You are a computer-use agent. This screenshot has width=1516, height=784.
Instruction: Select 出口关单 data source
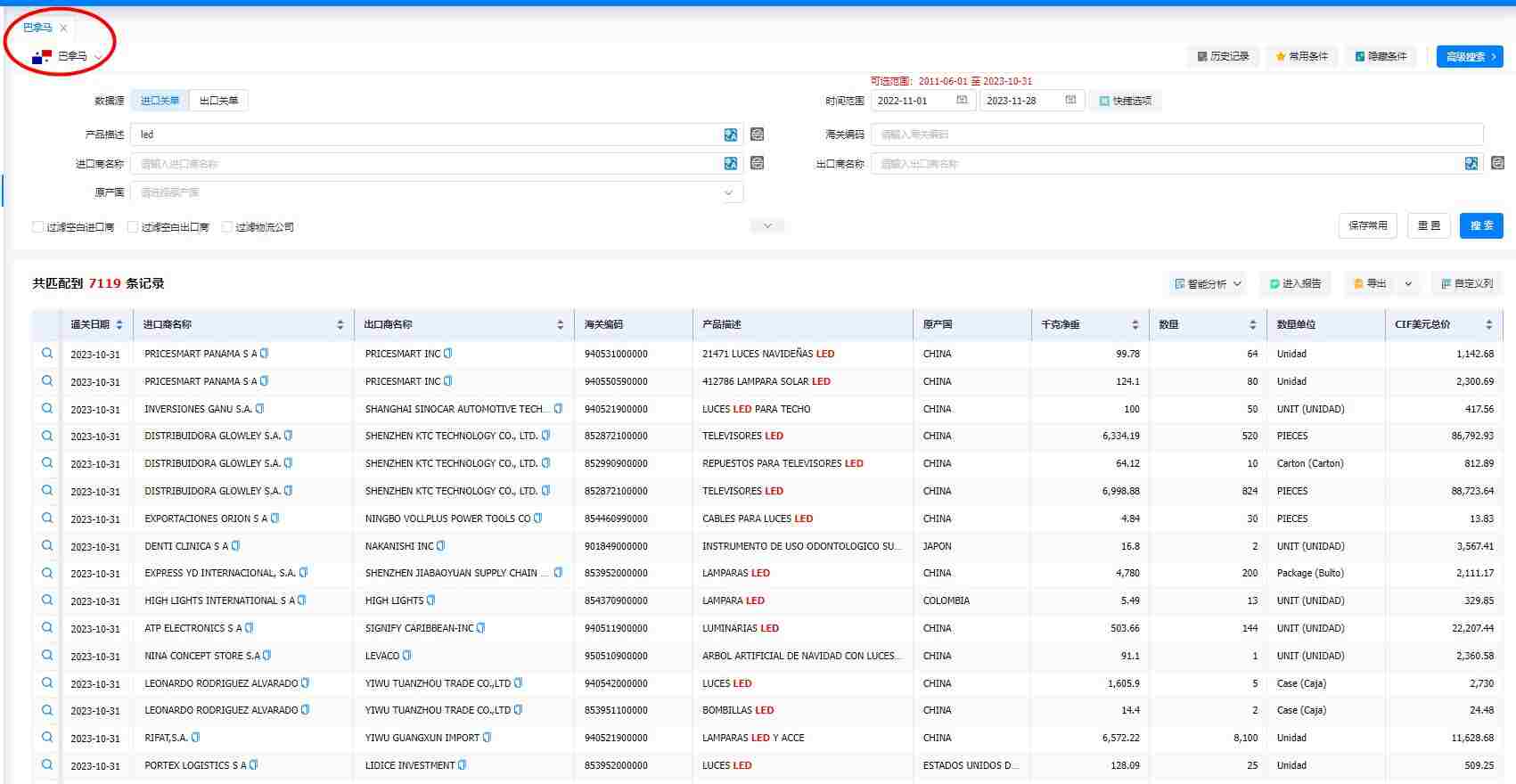click(x=218, y=101)
